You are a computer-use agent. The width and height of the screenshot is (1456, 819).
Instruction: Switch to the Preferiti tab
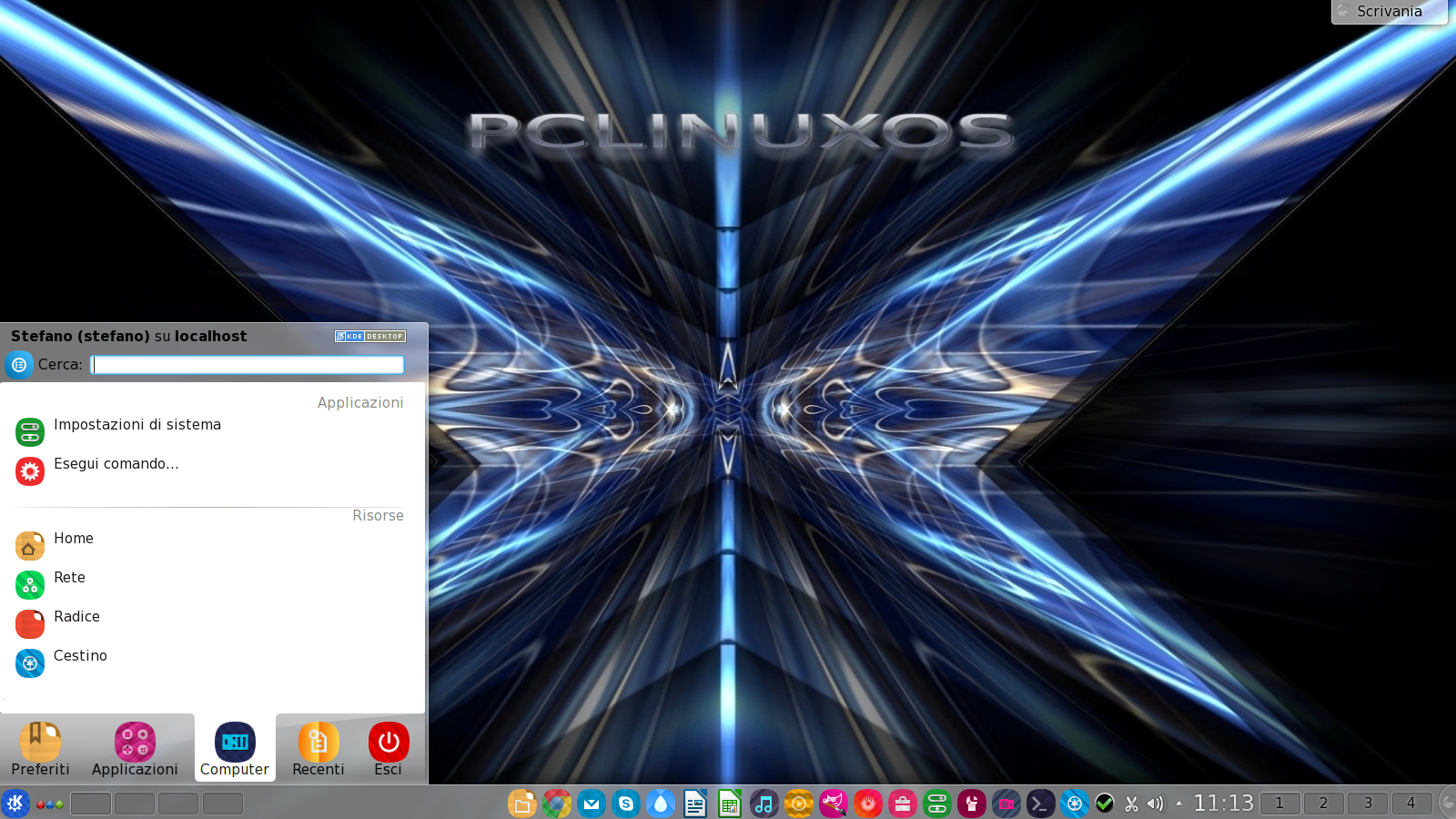click(x=40, y=749)
